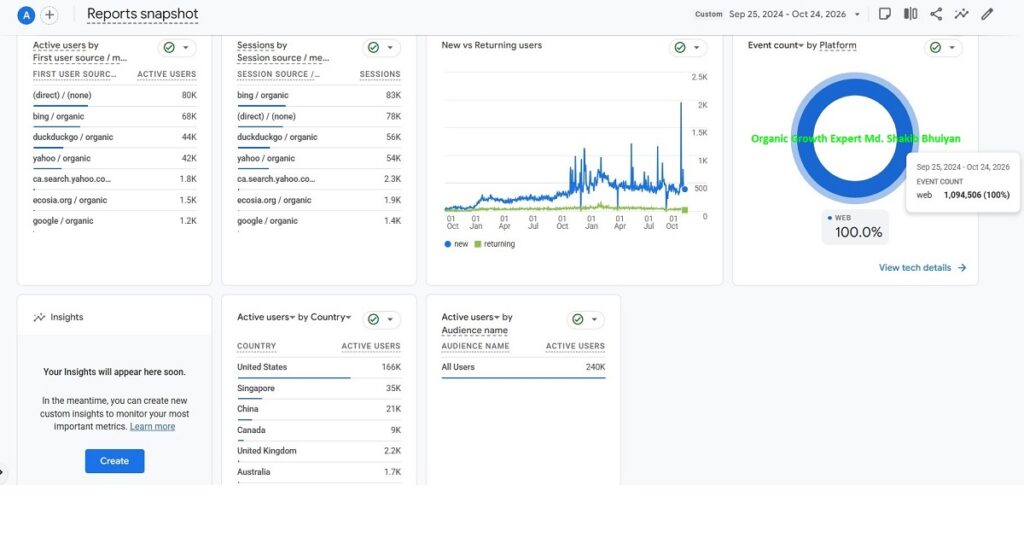Open the Learn more link
The width and height of the screenshot is (1024, 538).
tap(152, 426)
